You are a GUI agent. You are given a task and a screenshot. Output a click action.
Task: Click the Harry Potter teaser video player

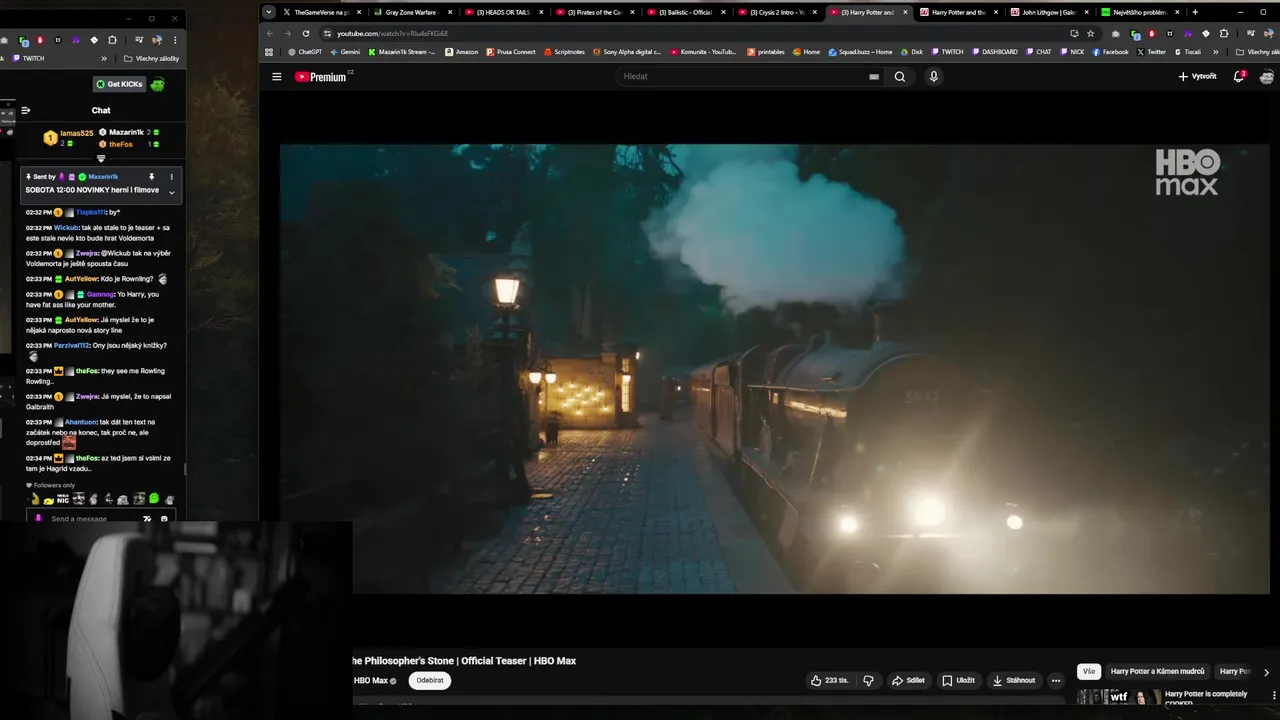pos(774,368)
